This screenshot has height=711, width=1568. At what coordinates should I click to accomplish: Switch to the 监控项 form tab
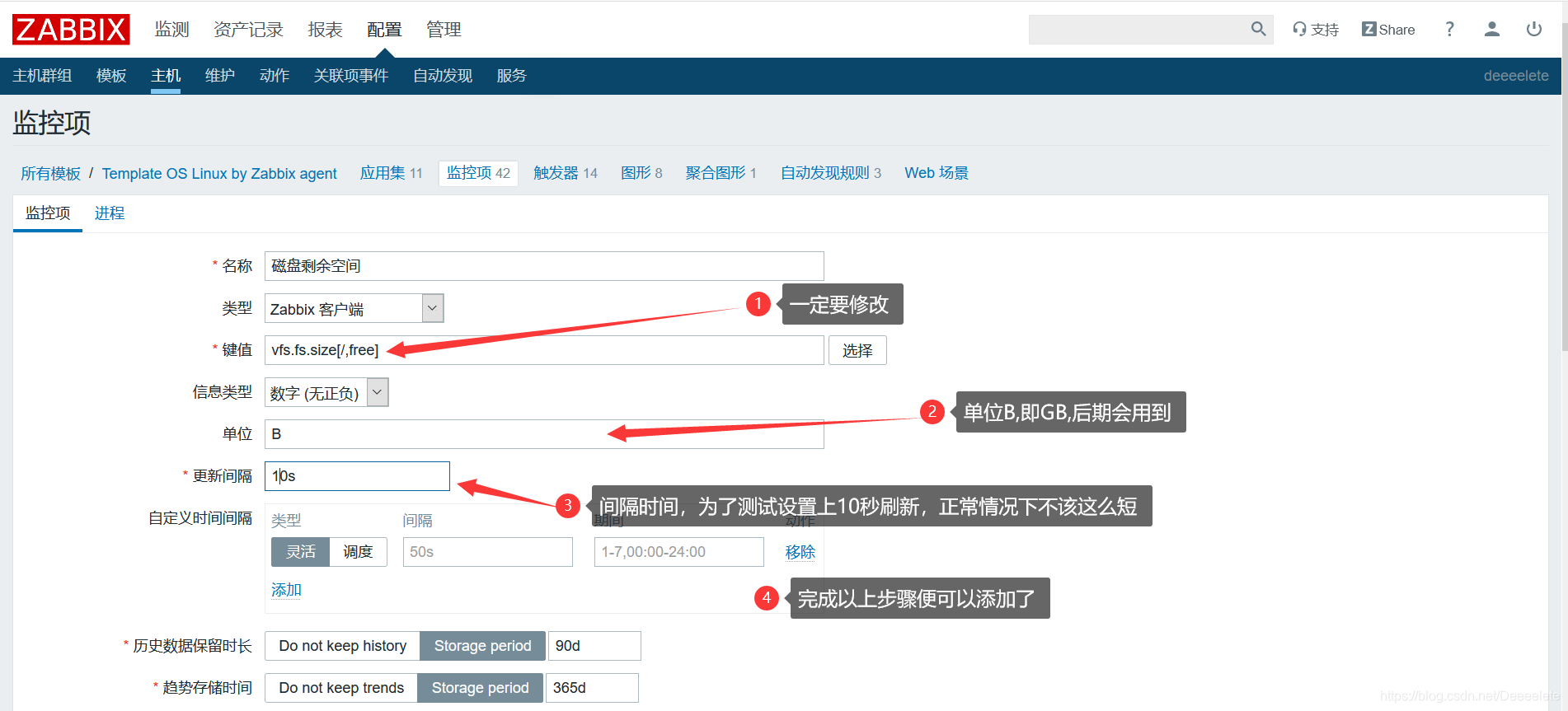48,213
